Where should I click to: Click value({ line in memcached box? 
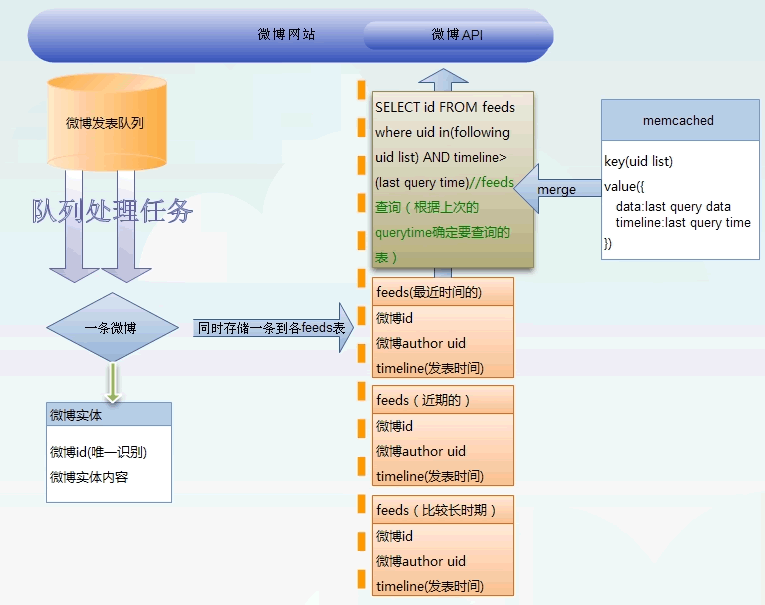click(x=624, y=186)
